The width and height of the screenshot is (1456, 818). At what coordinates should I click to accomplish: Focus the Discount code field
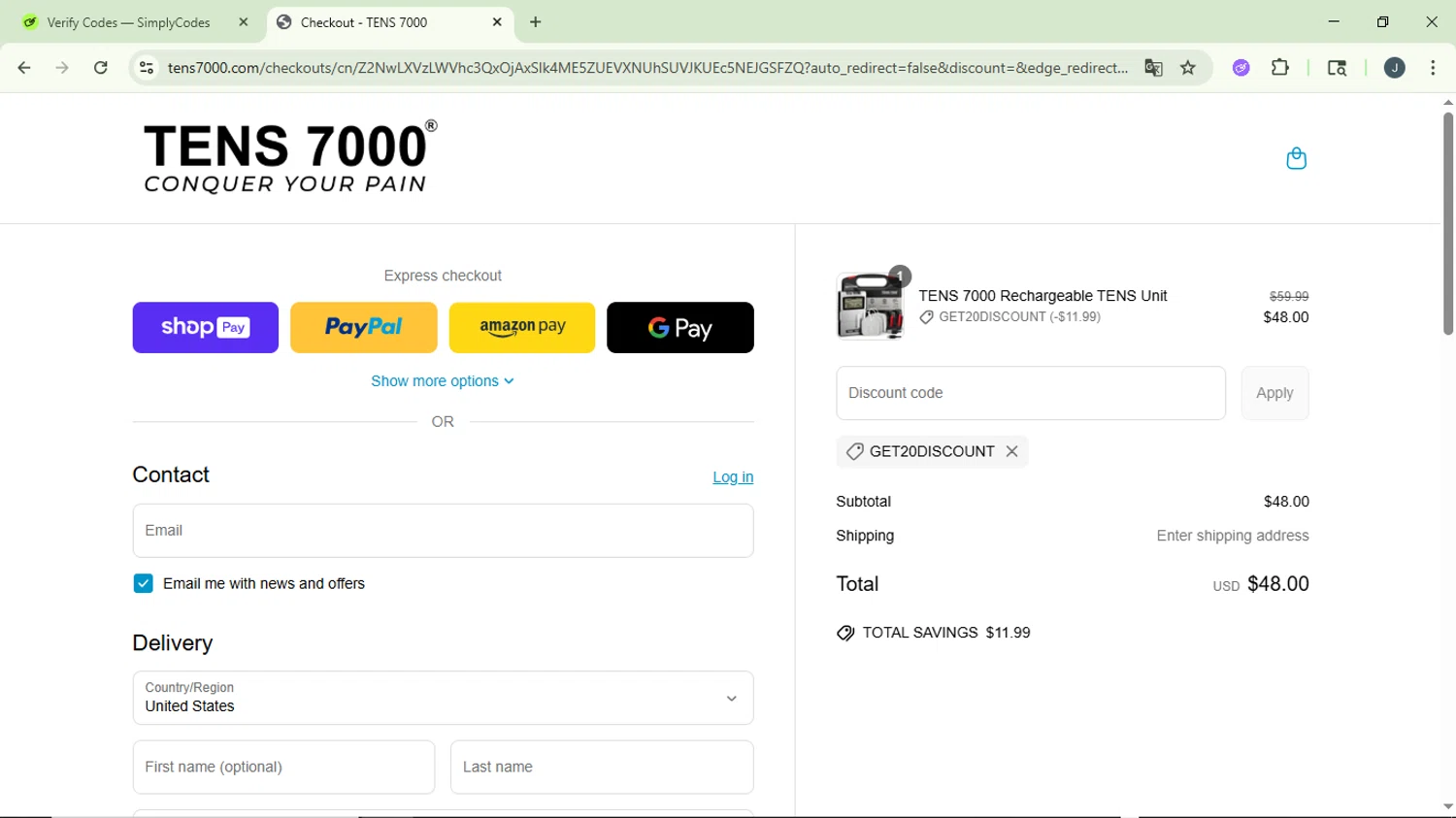click(x=1031, y=393)
